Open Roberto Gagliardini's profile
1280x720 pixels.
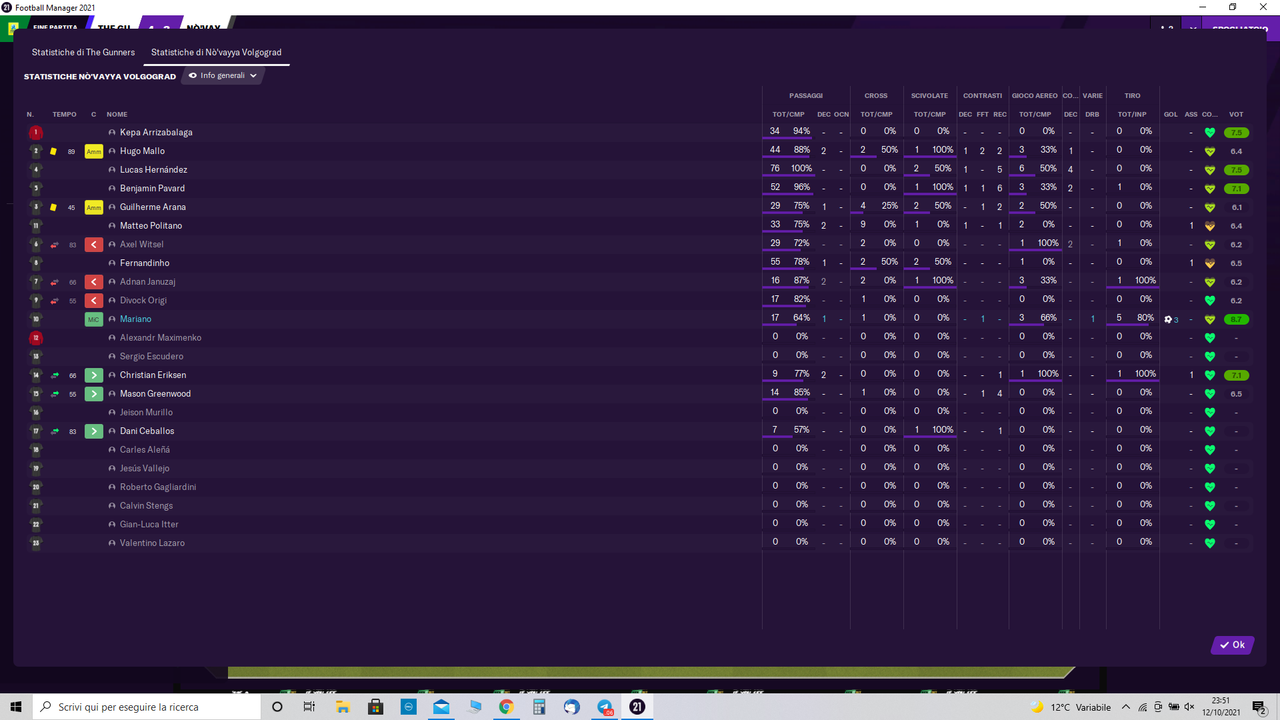tap(158, 487)
